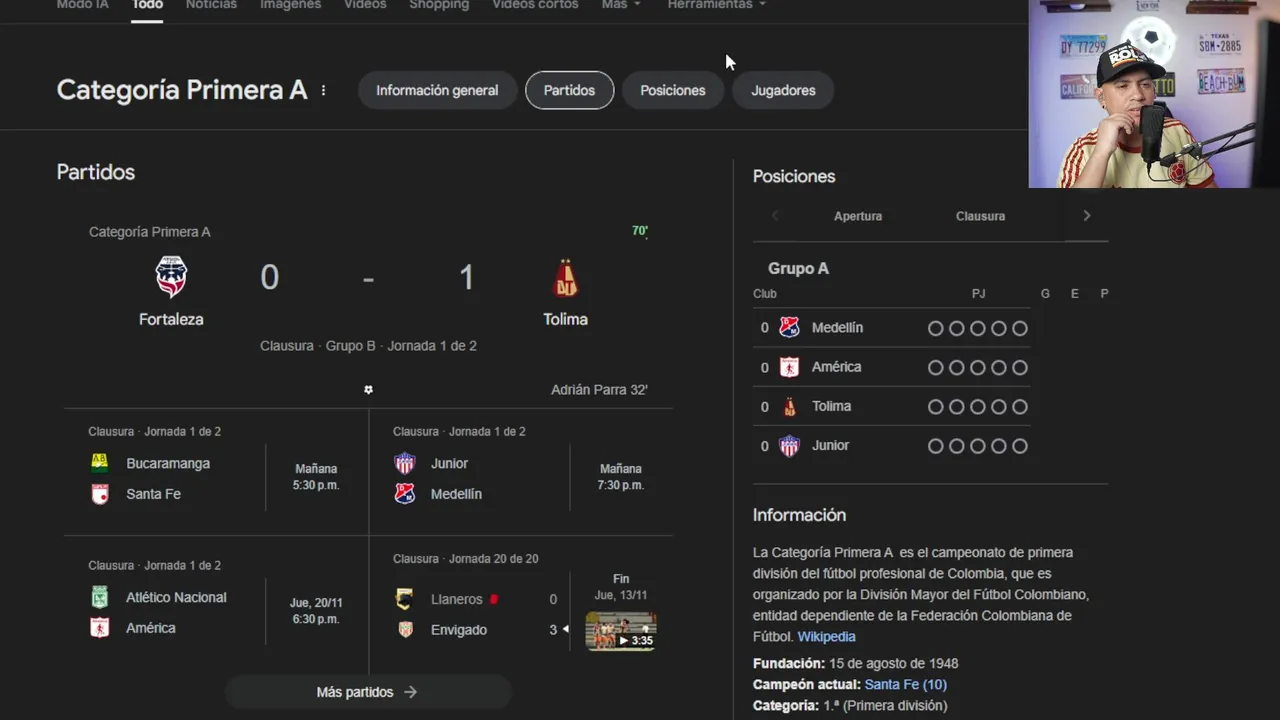Open the Atlético Nacional vs América match
The height and width of the screenshot is (720, 1280).
pyautogui.click(x=216, y=607)
